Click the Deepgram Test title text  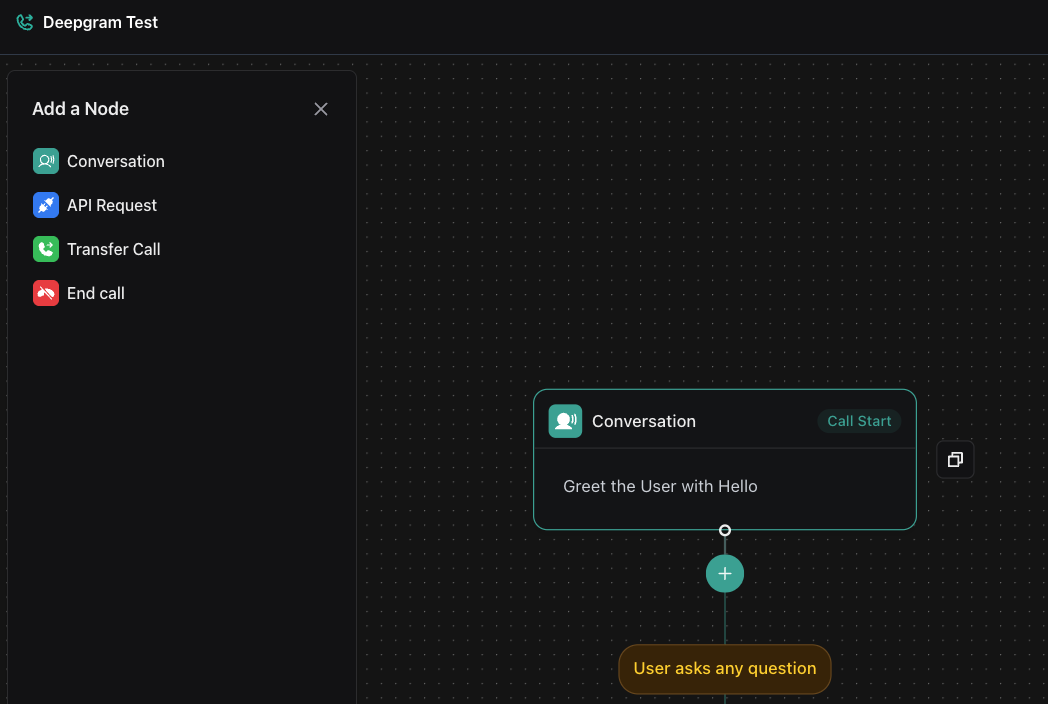(x=100, y=23)
